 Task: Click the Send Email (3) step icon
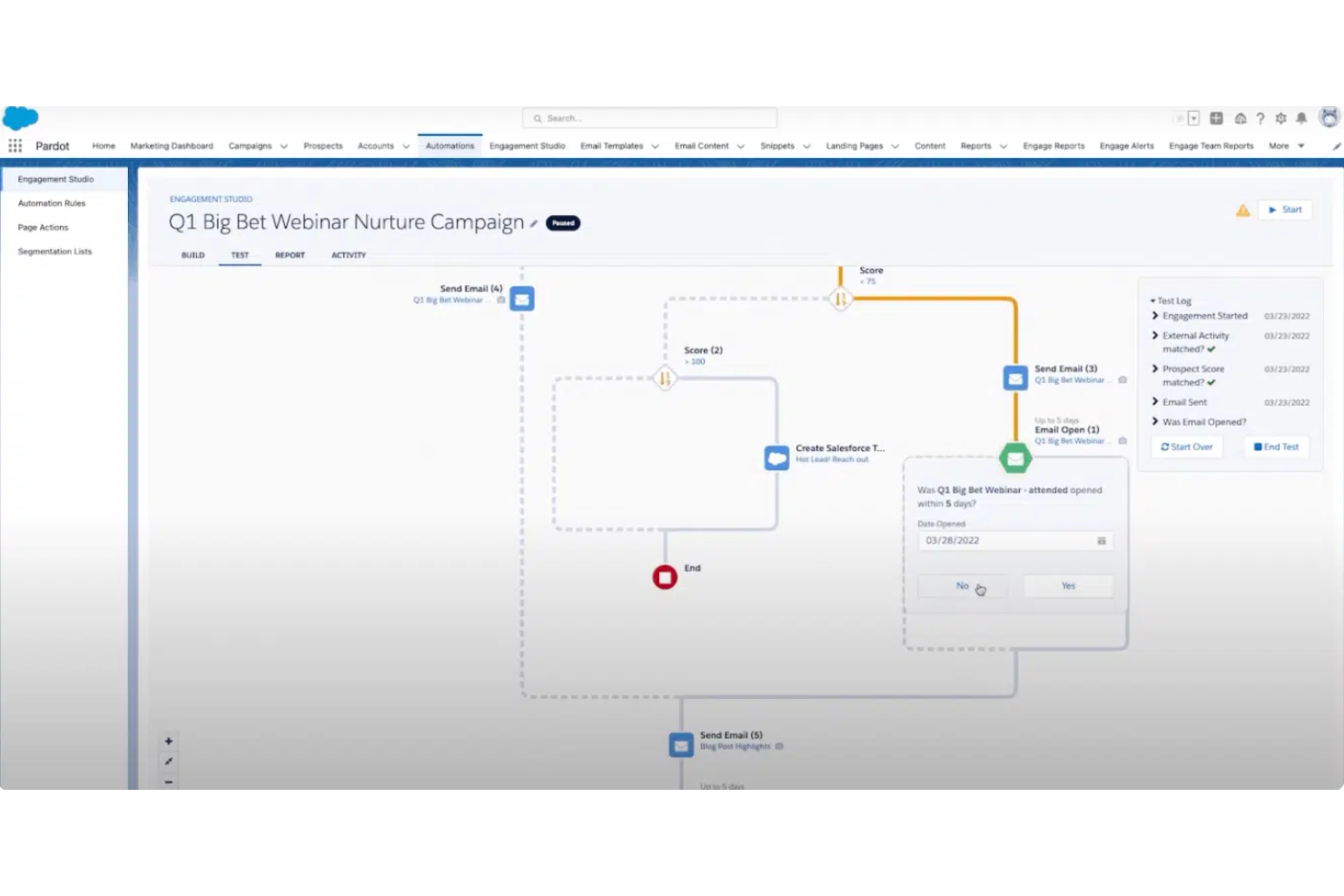click(x=1015, y=378)
